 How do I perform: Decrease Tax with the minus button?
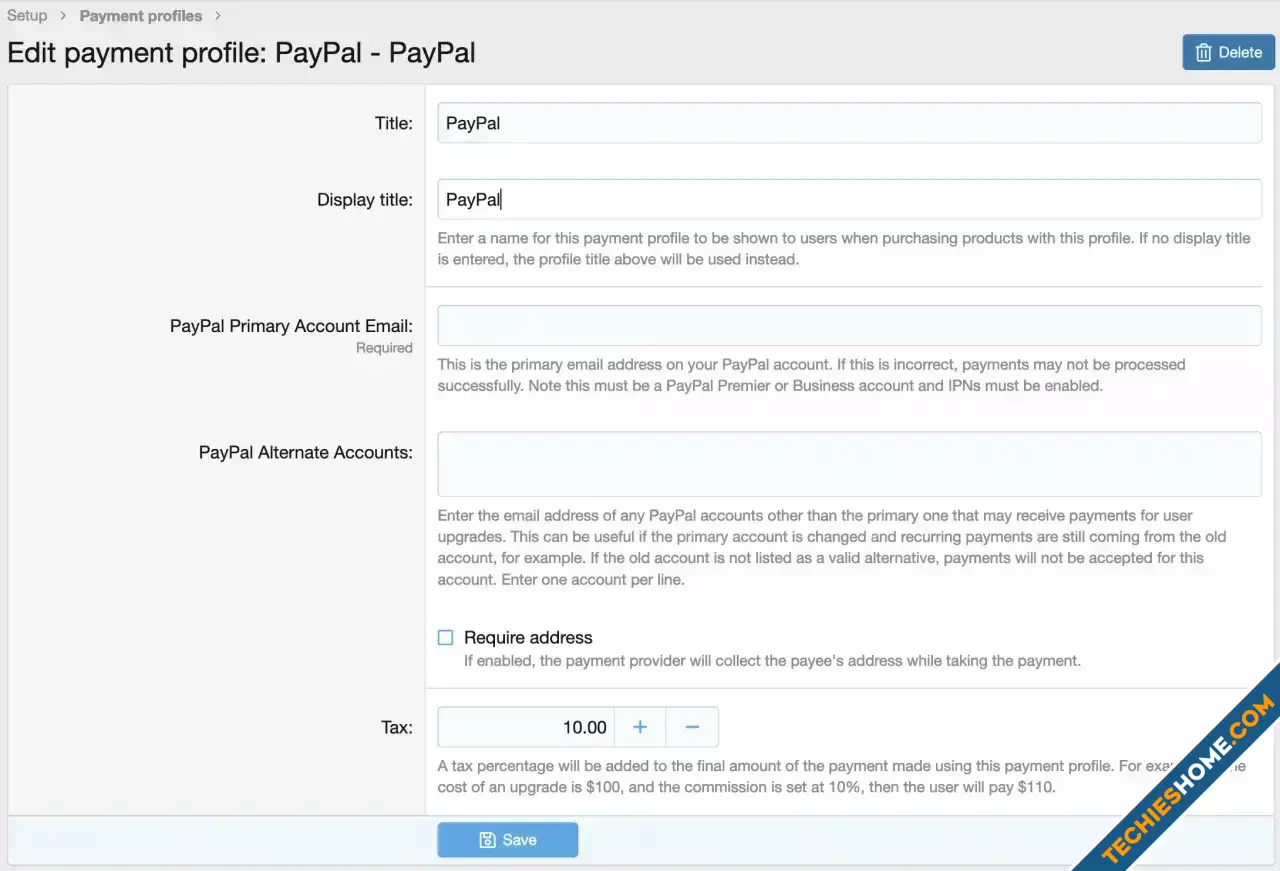pos(692,727)
